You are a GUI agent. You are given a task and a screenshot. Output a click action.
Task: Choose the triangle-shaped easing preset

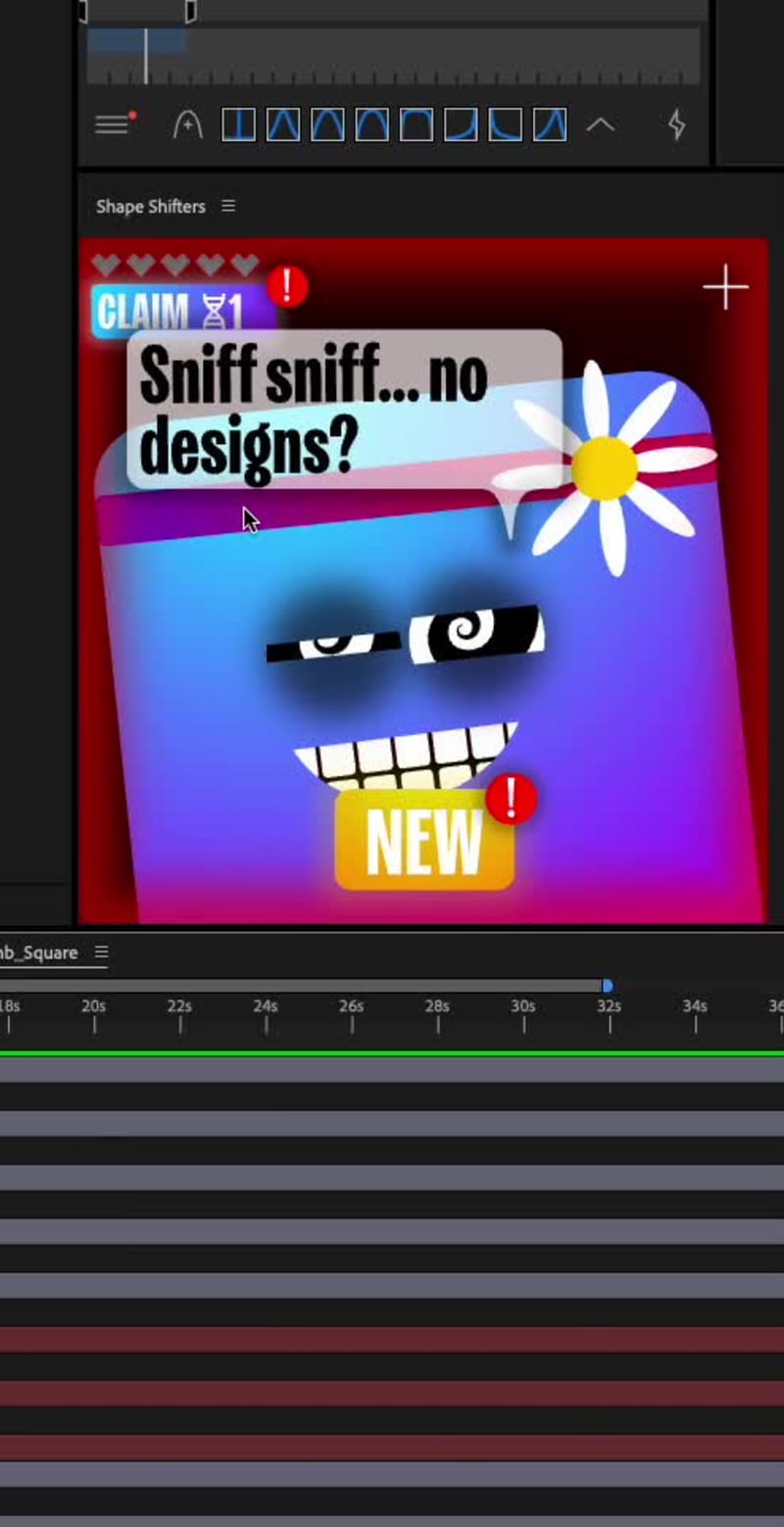click(x=282, y=124)
